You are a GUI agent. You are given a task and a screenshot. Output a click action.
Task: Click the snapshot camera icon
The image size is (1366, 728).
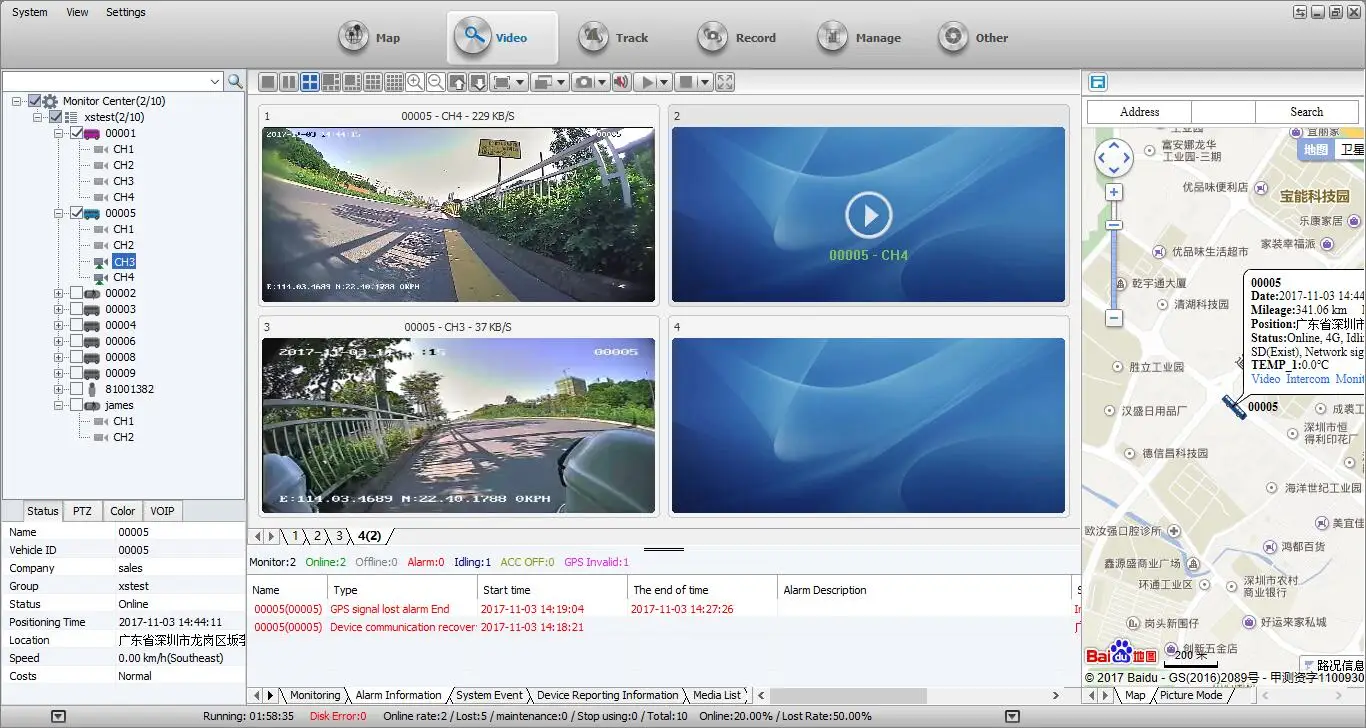coord(583,82)
